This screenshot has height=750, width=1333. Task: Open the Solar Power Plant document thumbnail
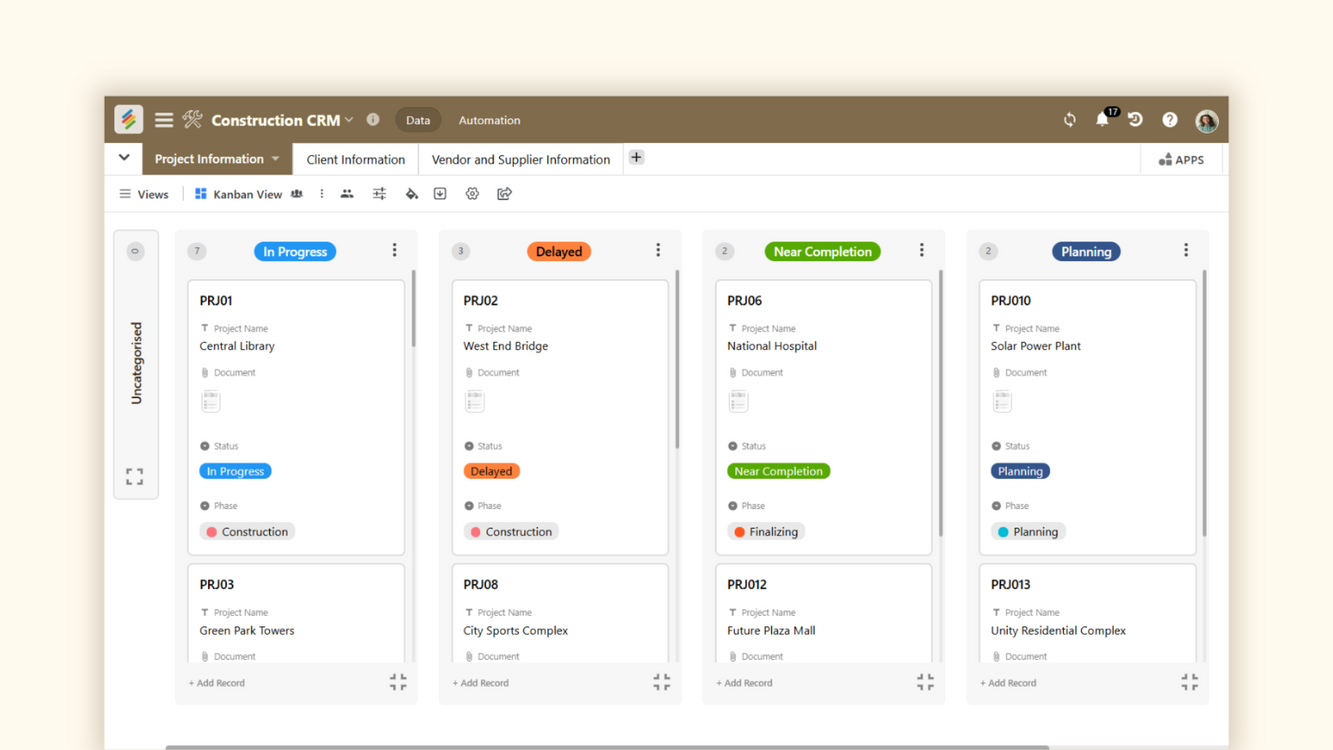click(x=1002, y=401)
